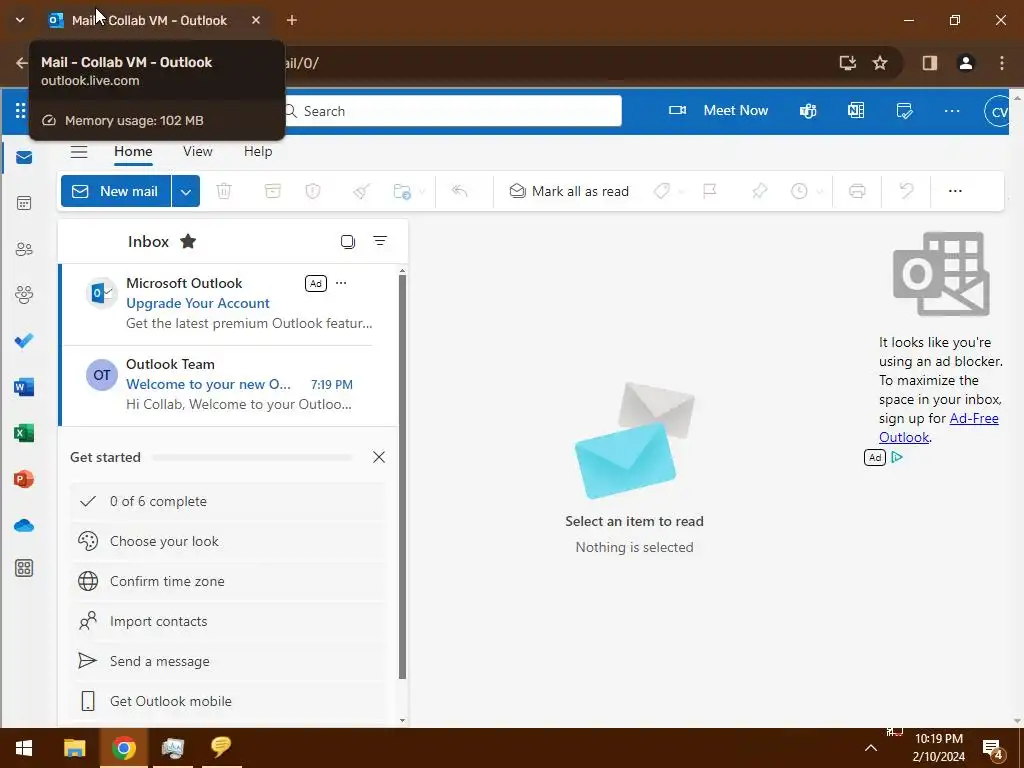Switch to the Help ribbon tab

(x=258, y=152)
